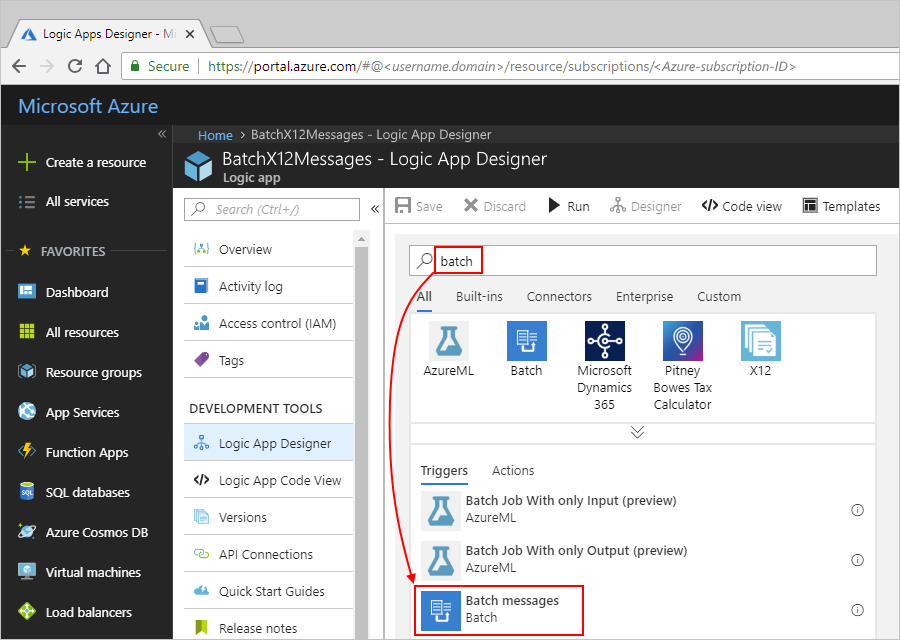The width and height of the screenshot is (900, 640).
Task: Click the Run play button
Action: (568, 206)
